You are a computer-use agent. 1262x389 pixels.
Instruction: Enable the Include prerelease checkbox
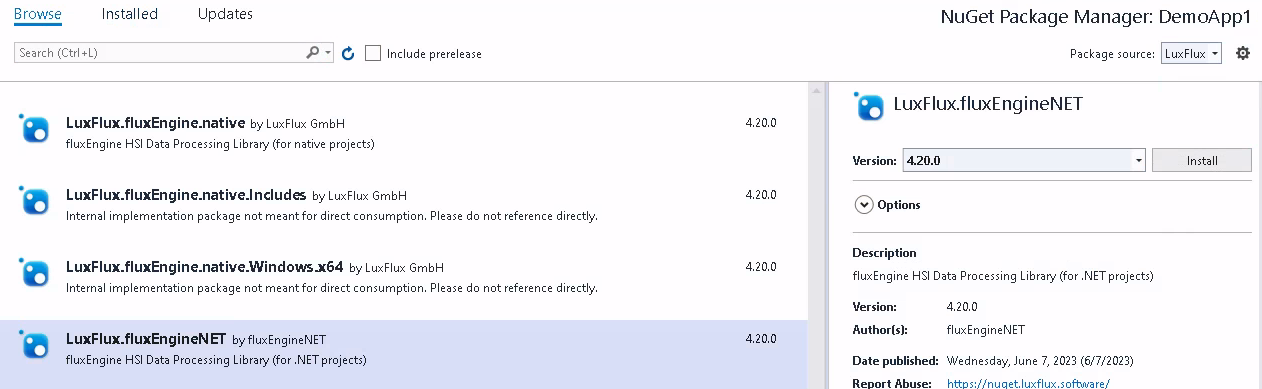(x=373, y=53)
